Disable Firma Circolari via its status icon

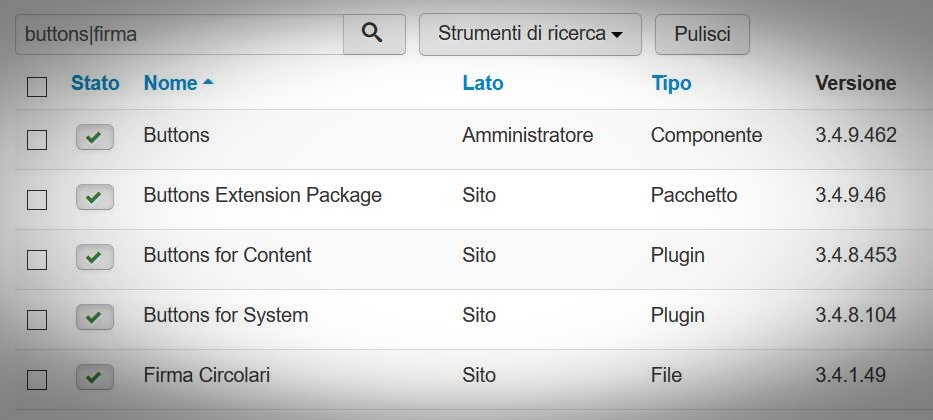[x=94, y=377]
